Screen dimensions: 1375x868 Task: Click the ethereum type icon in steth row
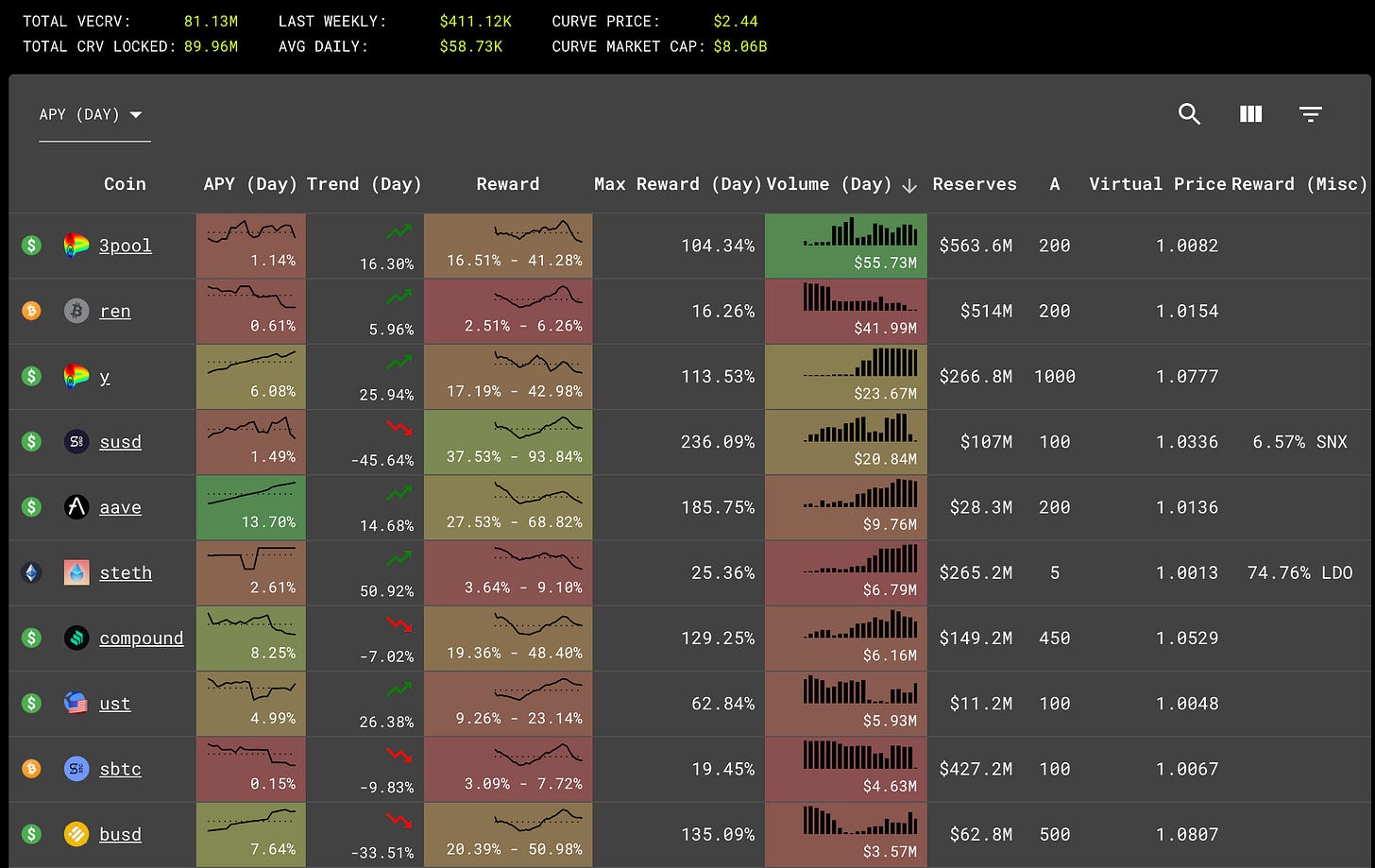pyautogui.click(x=31, y=572)
